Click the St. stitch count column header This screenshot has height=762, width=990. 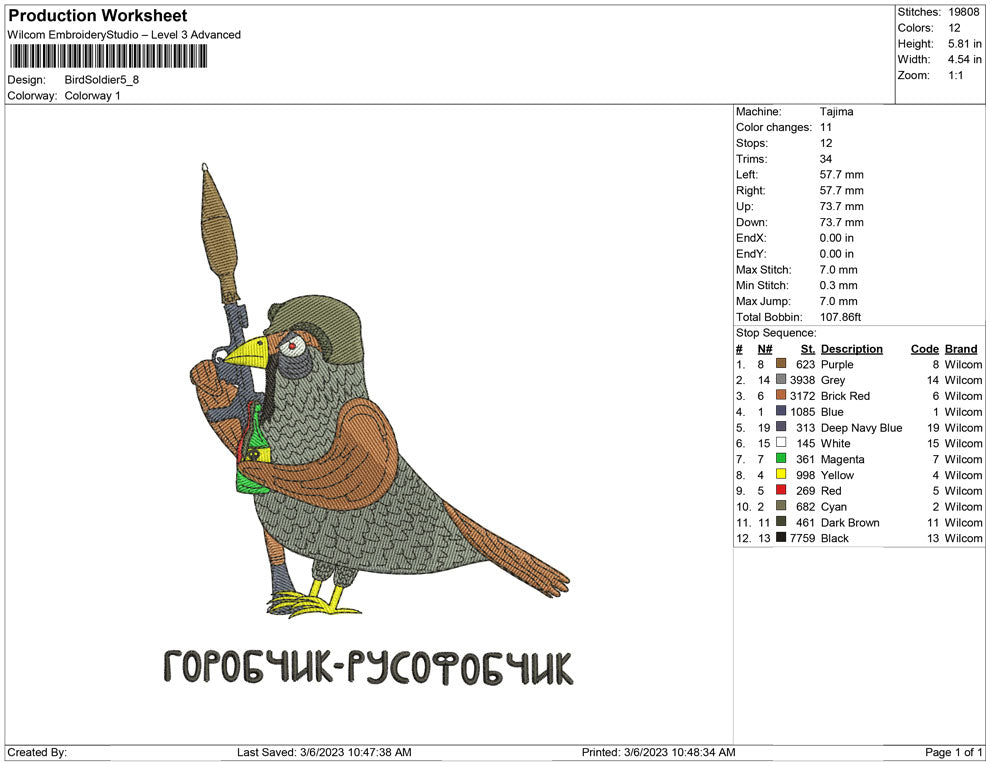(808, 349)
